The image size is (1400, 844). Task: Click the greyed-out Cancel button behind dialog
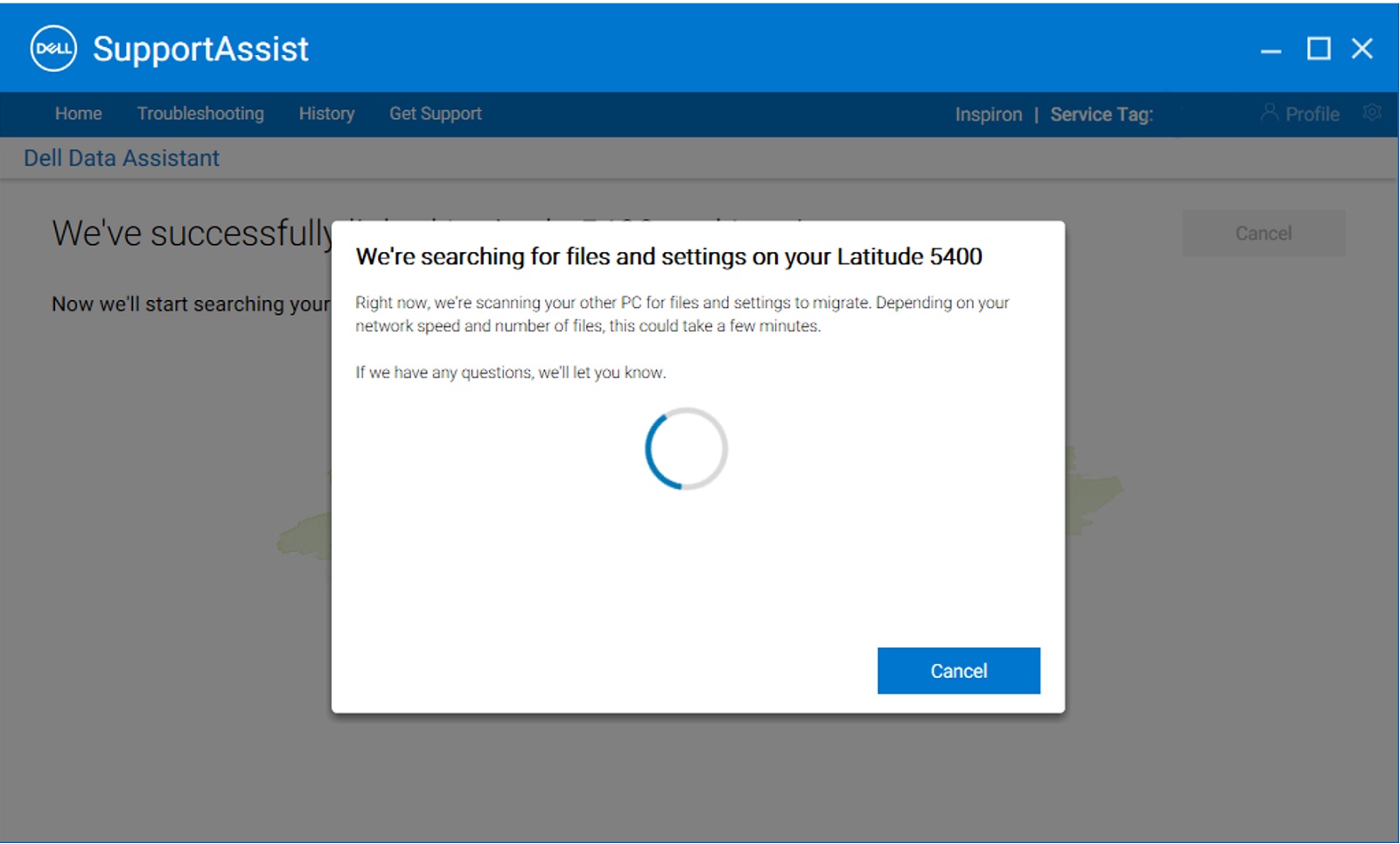(1263, 234)
